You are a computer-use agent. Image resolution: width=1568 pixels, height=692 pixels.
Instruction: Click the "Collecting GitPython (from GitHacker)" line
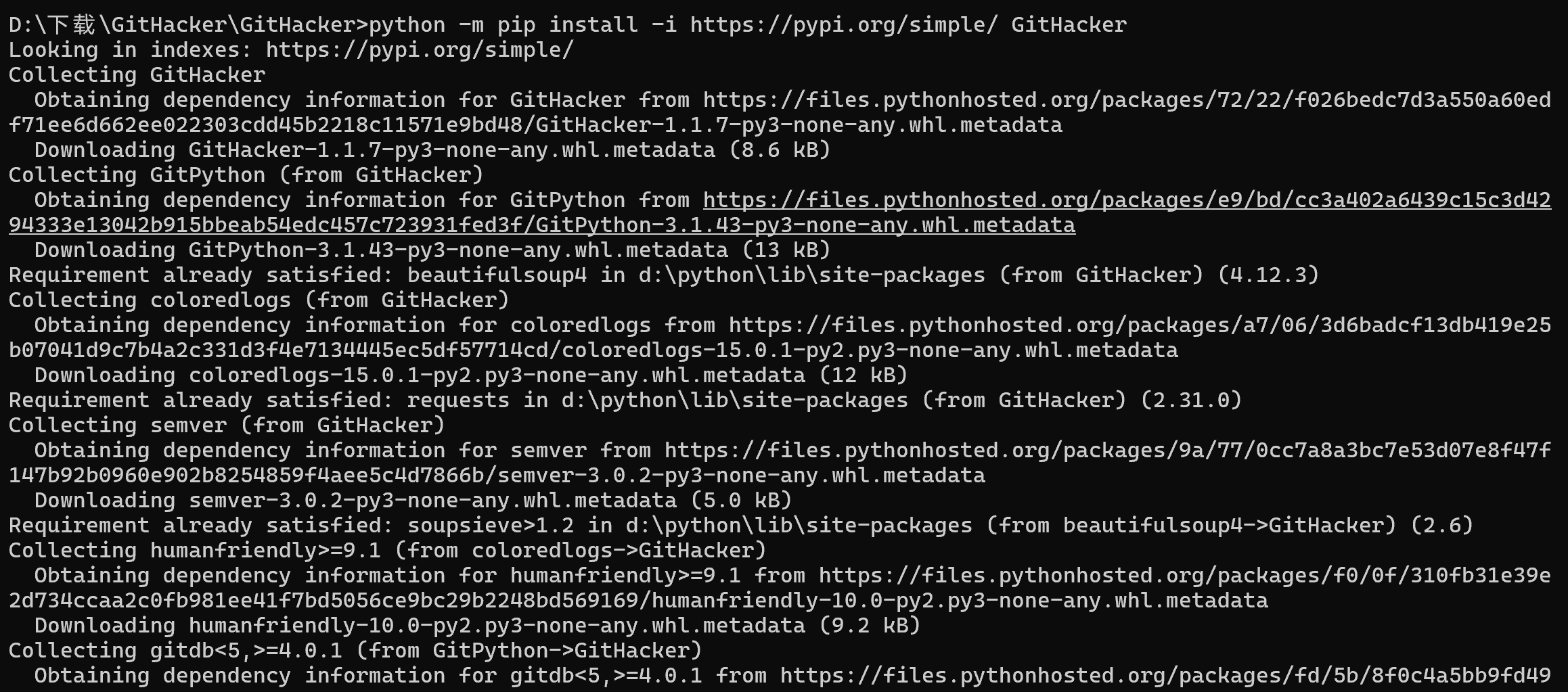pyautogui.click(x=246, y=176)
